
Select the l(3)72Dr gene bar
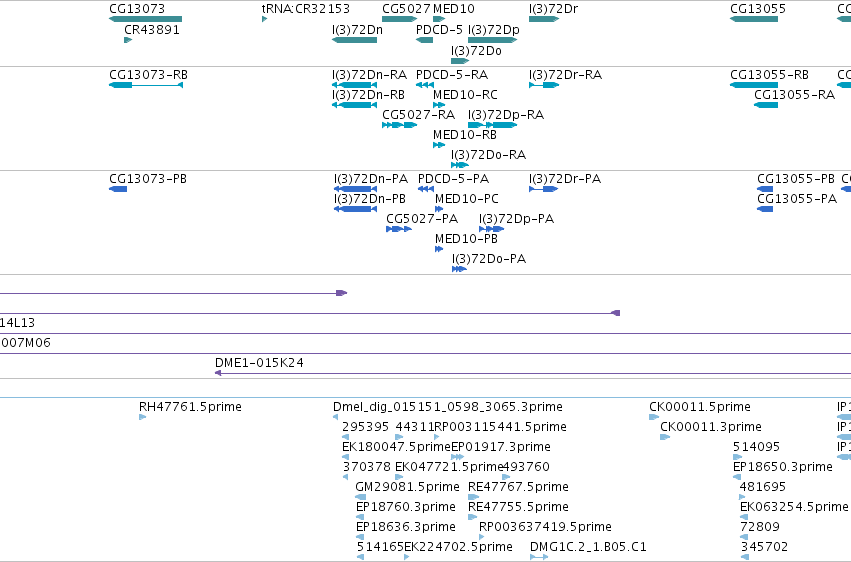click(544, 19)
